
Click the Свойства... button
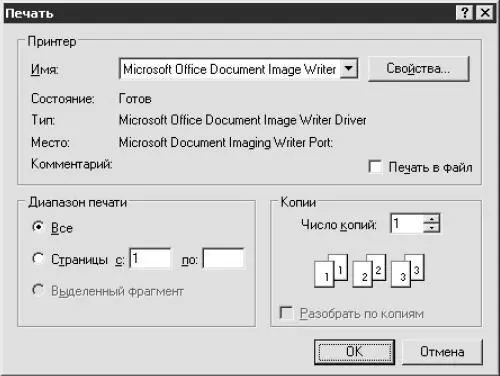pyautogui.click(x=418, y=69)
